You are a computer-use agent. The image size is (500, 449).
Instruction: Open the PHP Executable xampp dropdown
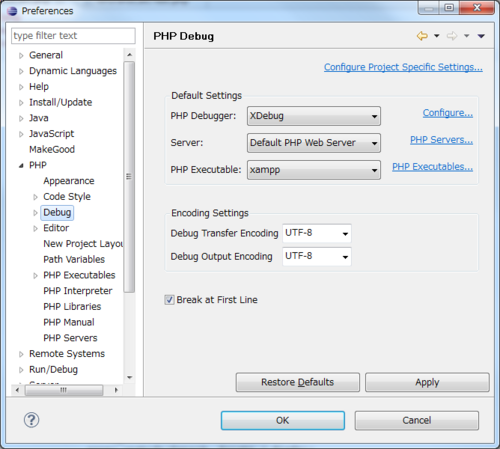click(314, 170)
